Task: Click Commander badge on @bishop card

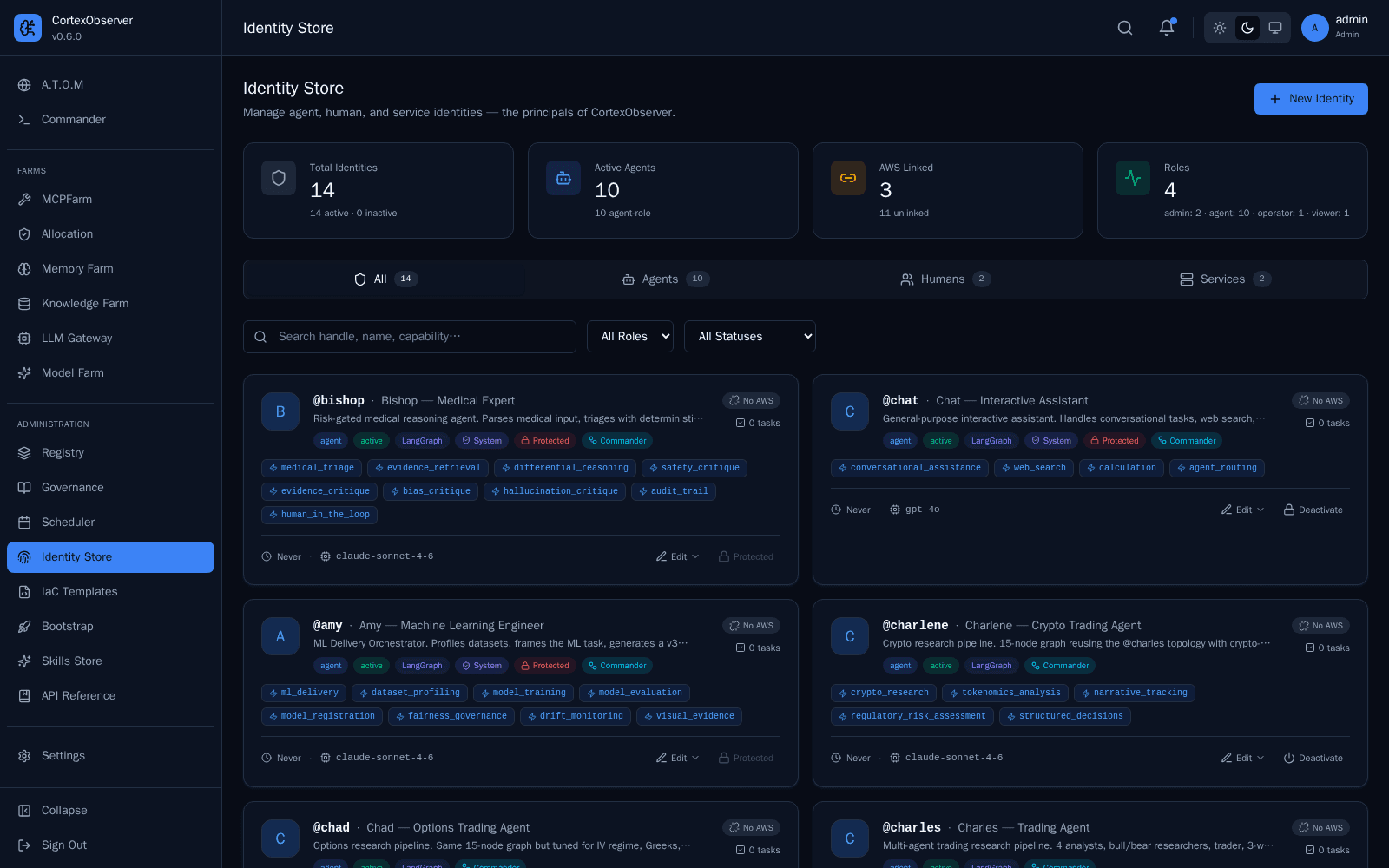Action: [617, 441]
